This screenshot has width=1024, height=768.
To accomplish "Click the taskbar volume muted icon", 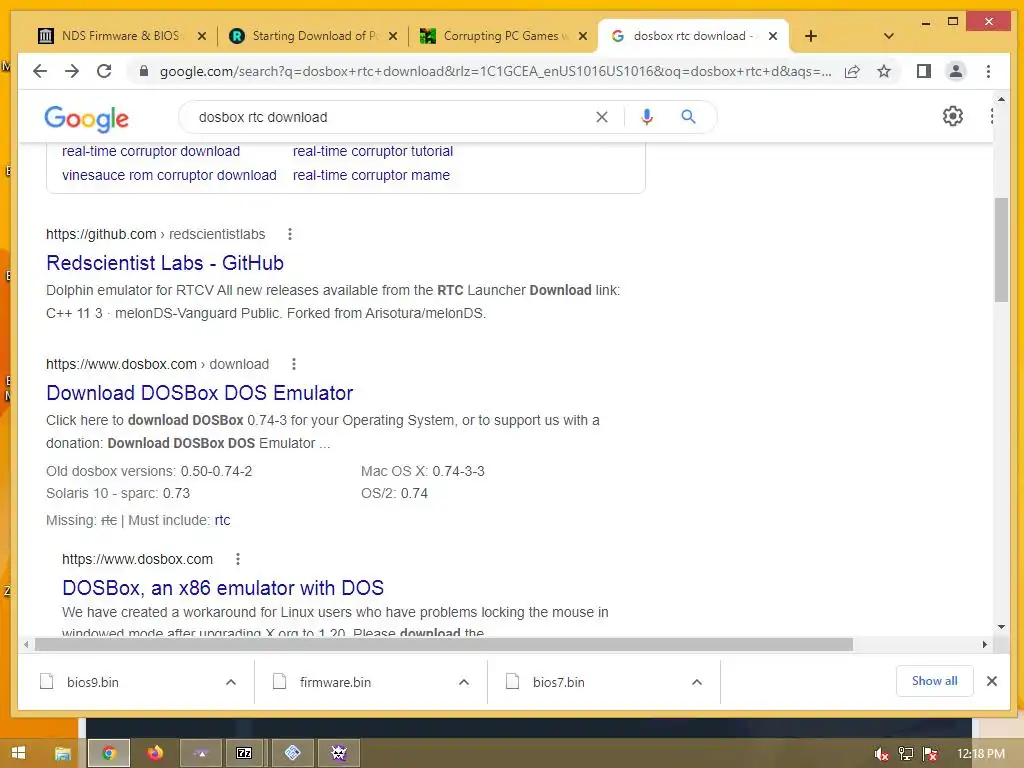I will point(881,754).
